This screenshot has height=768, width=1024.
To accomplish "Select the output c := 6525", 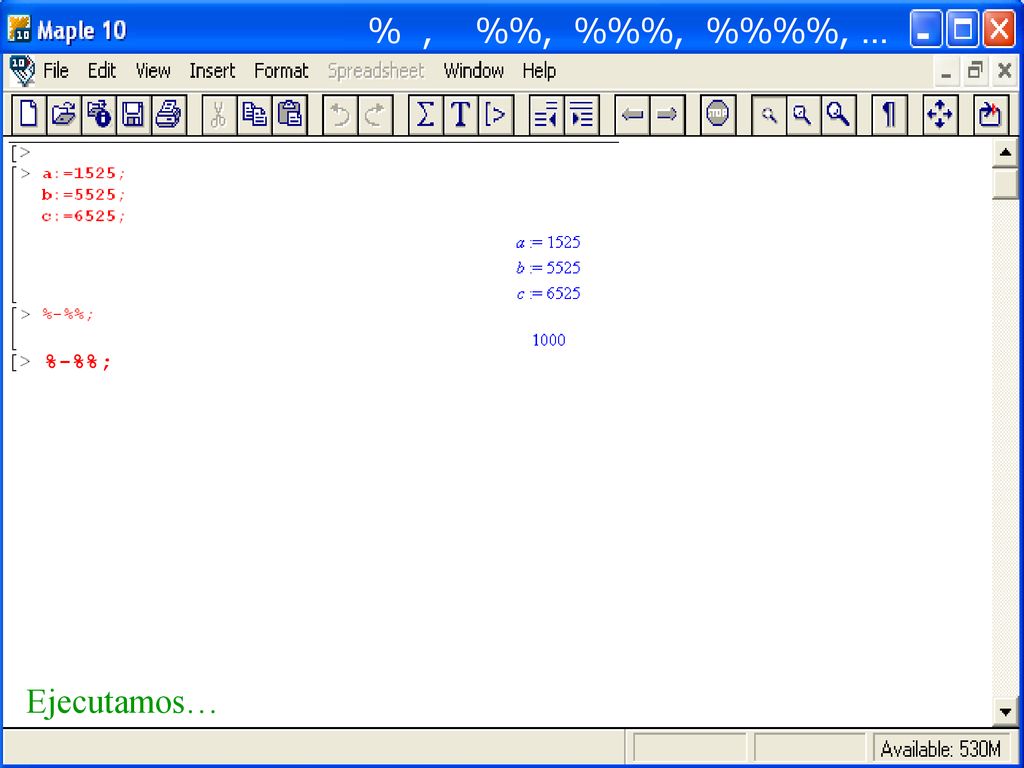I will (x=548, y=293).
